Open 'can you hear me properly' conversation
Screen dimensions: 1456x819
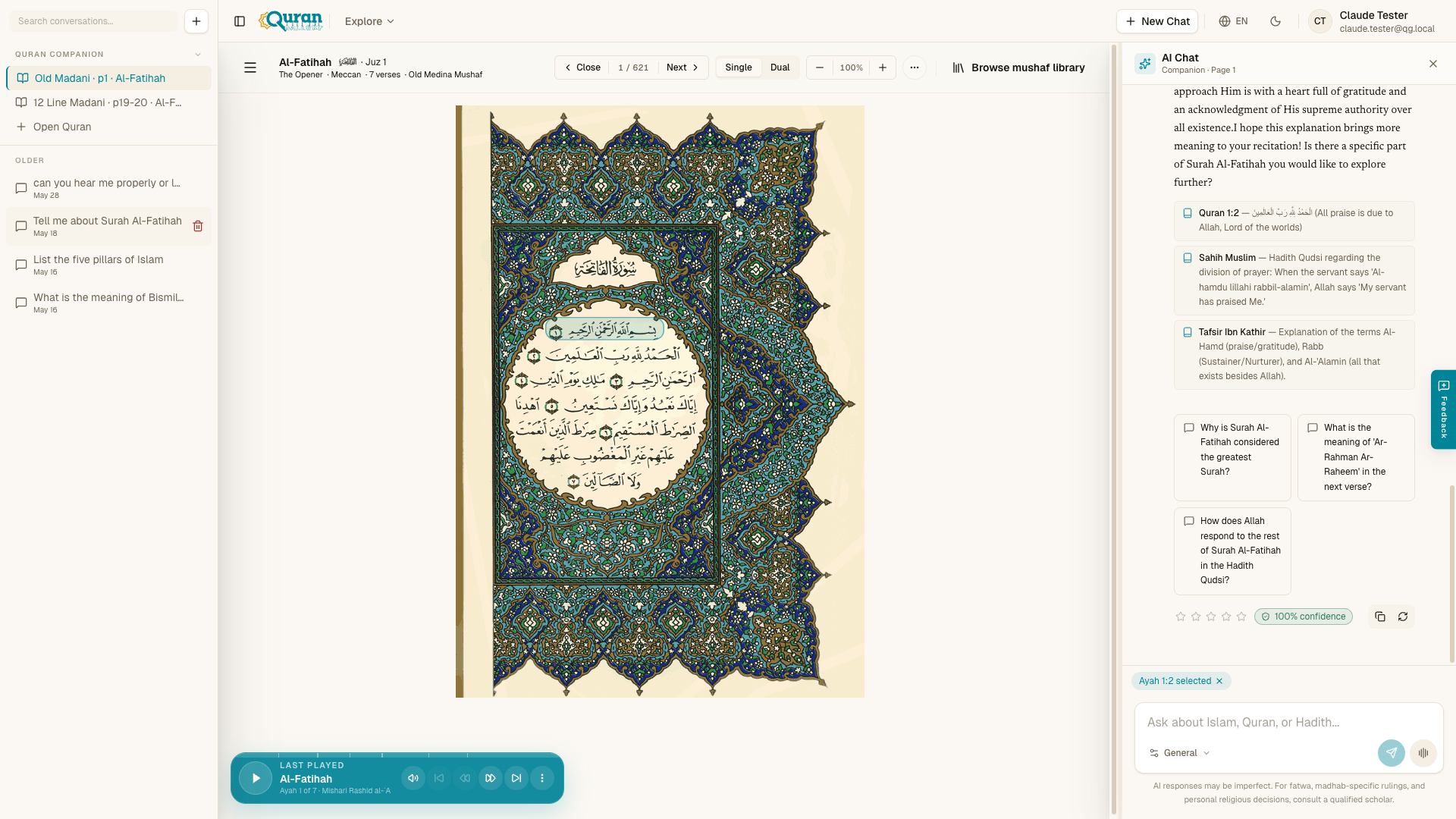pos(108,188)
